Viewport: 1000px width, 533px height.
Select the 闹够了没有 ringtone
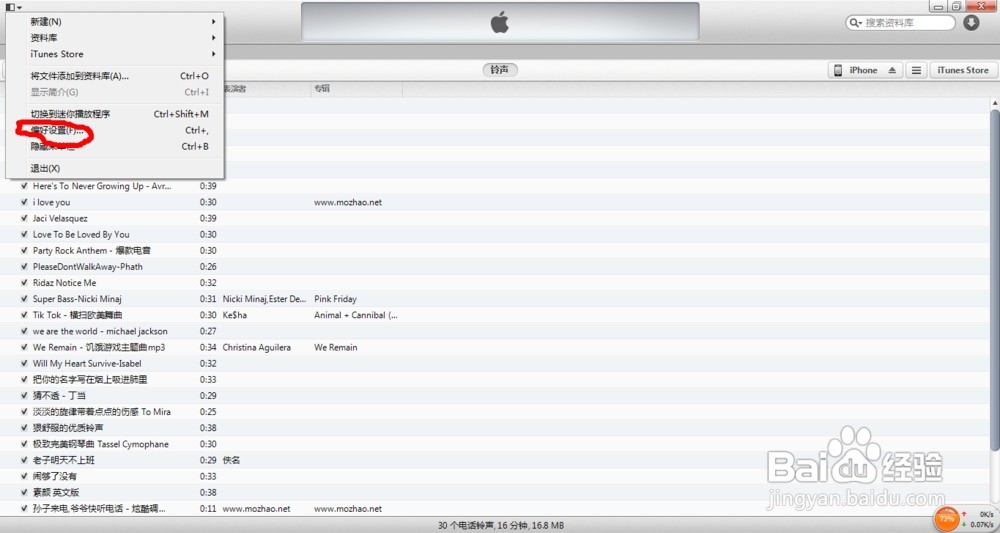[x=55, y=476]
